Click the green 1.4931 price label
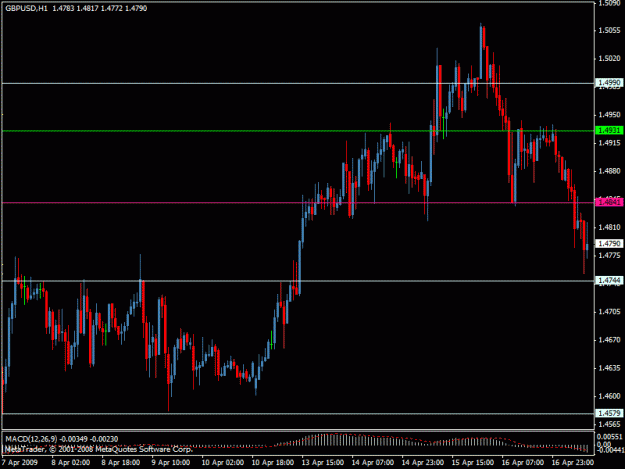Viewport: 625px width, 469px height. coord(609,130)
